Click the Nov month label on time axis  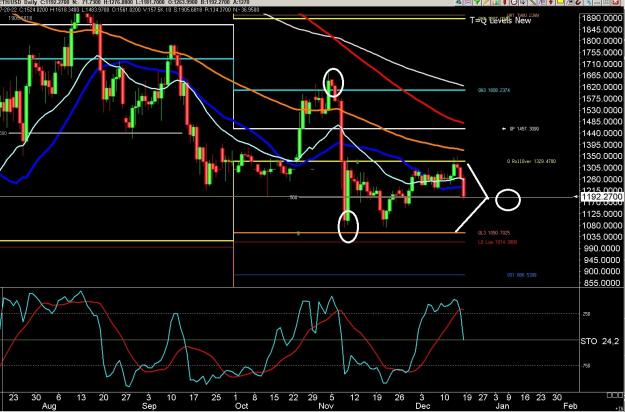[327, 406]
